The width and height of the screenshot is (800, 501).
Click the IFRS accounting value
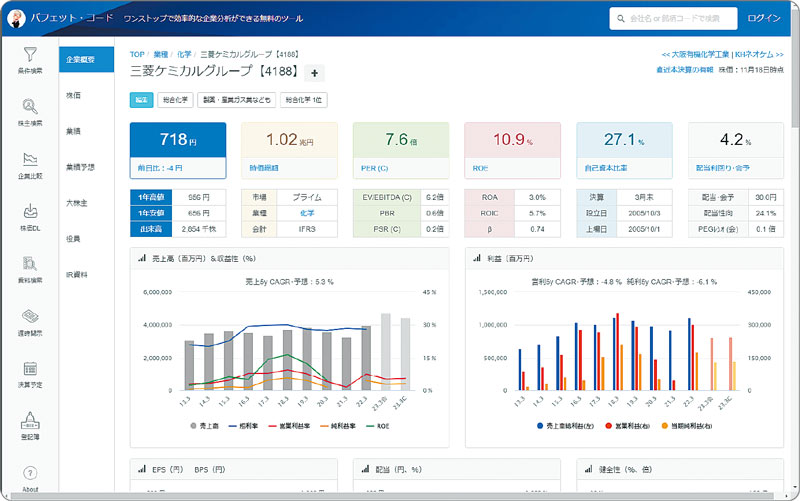(x=307, y=229)
